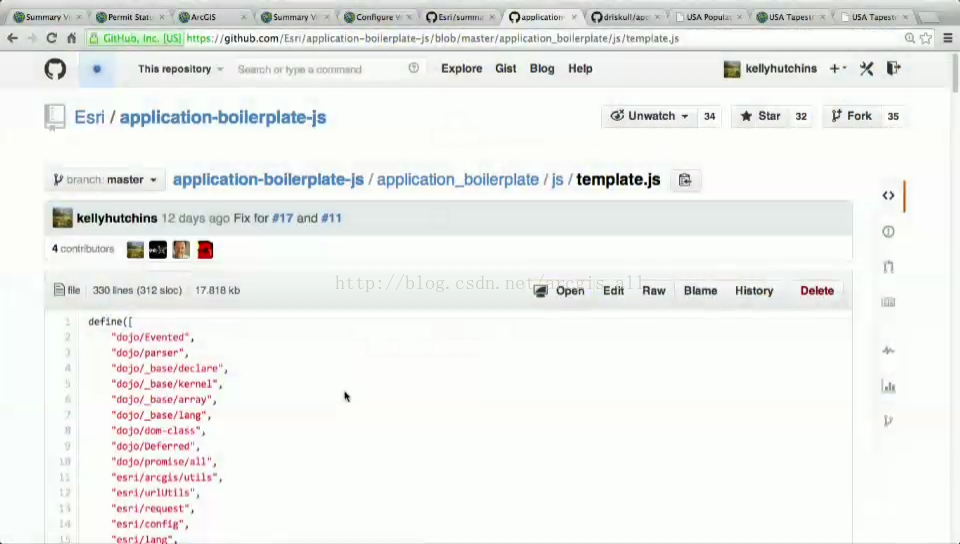View the 35 forks count
Image resolution: width=960 pixels, height=544 pixels.
893,116
